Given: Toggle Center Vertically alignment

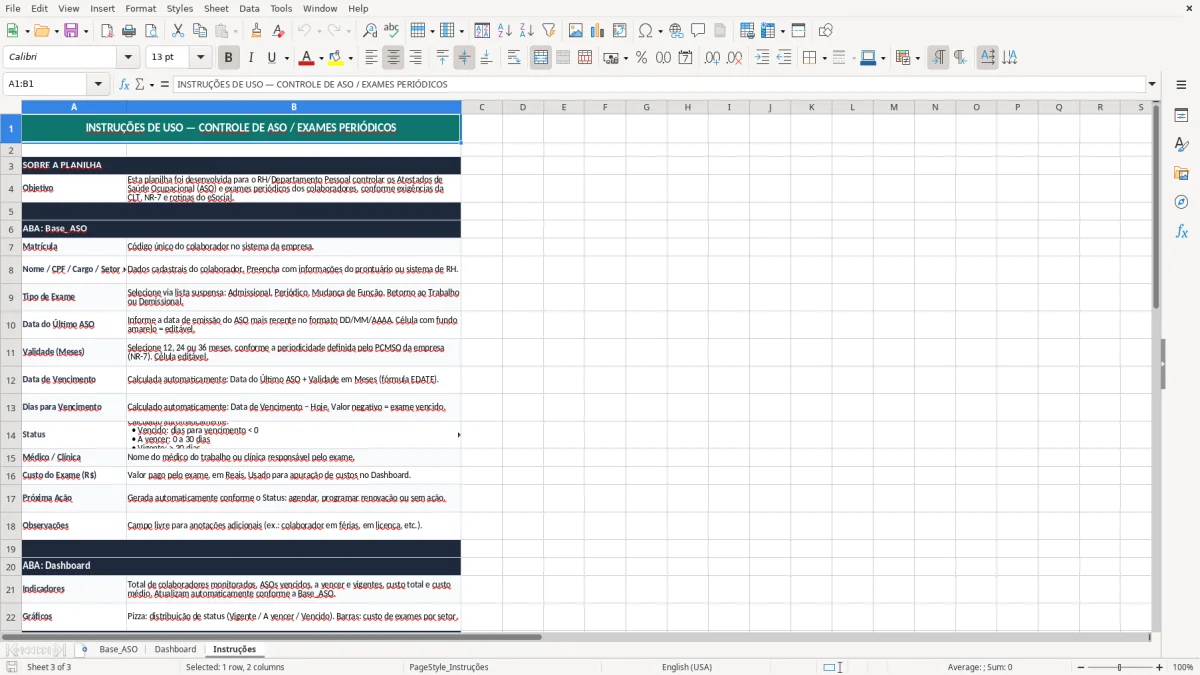Looking at the screenshot, I should pos(464,58).
